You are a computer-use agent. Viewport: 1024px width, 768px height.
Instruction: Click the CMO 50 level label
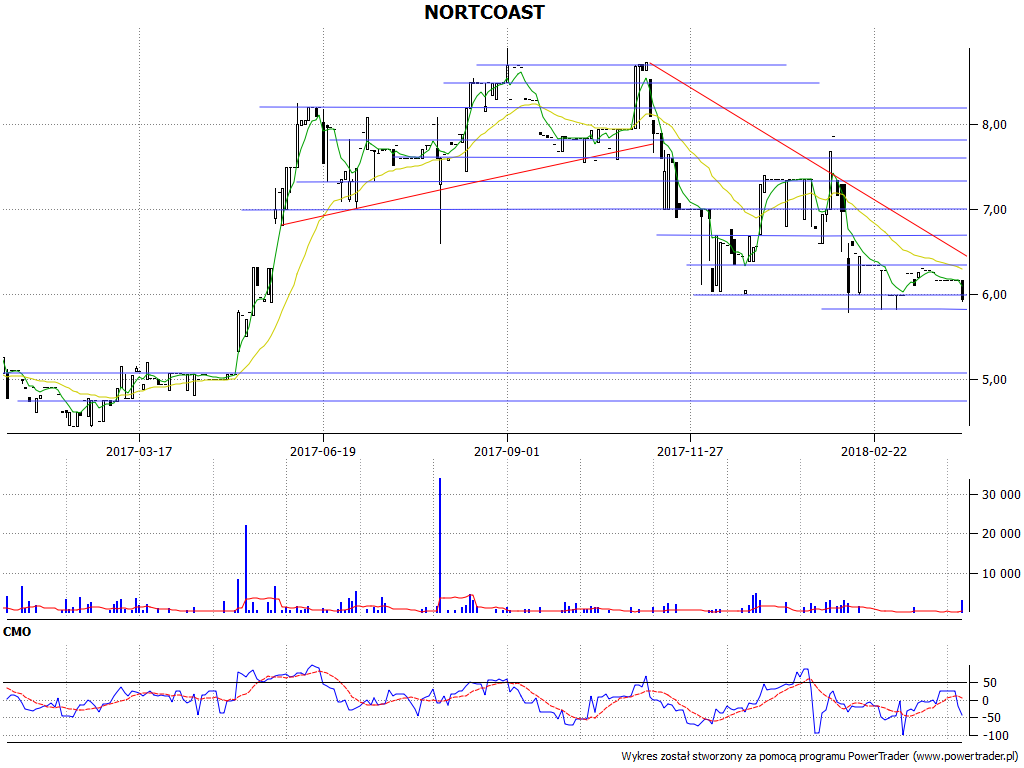(990, 683)
